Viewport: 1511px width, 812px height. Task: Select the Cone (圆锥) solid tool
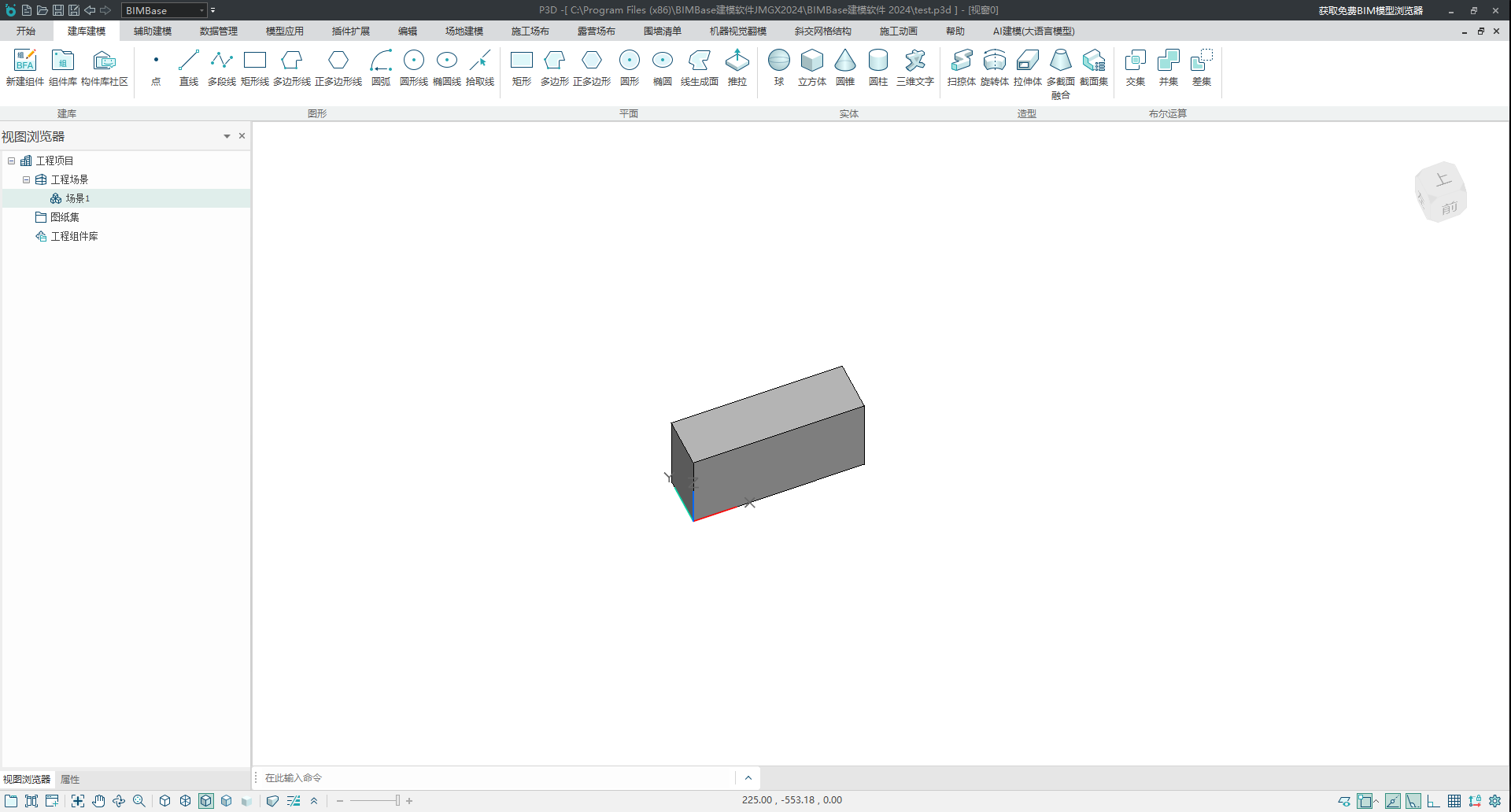[844, 67]
